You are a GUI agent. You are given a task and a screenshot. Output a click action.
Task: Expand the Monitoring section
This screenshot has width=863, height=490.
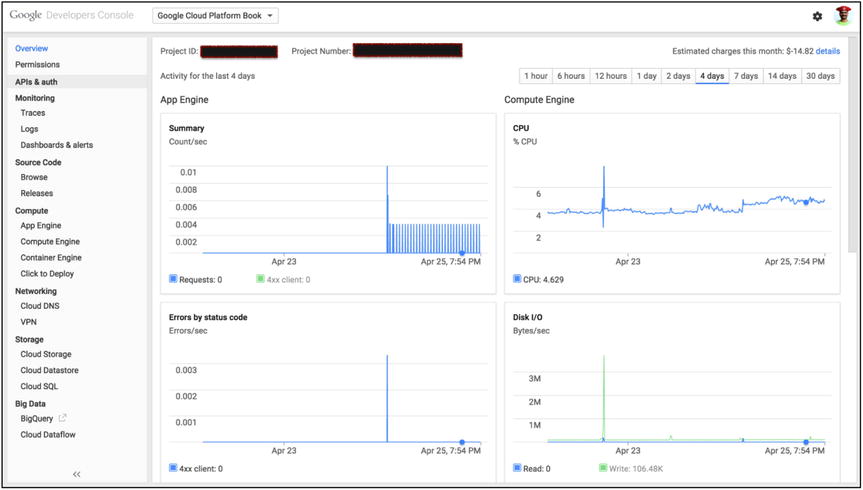click(x=35, y=98)
